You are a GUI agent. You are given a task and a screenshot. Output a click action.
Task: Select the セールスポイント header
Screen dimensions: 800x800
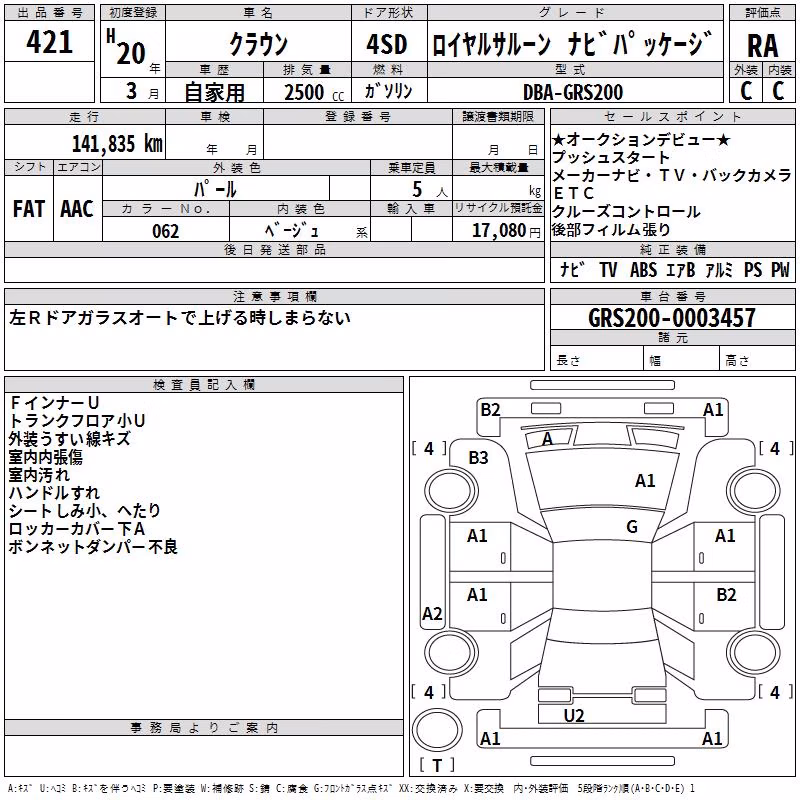click(672, 116)
